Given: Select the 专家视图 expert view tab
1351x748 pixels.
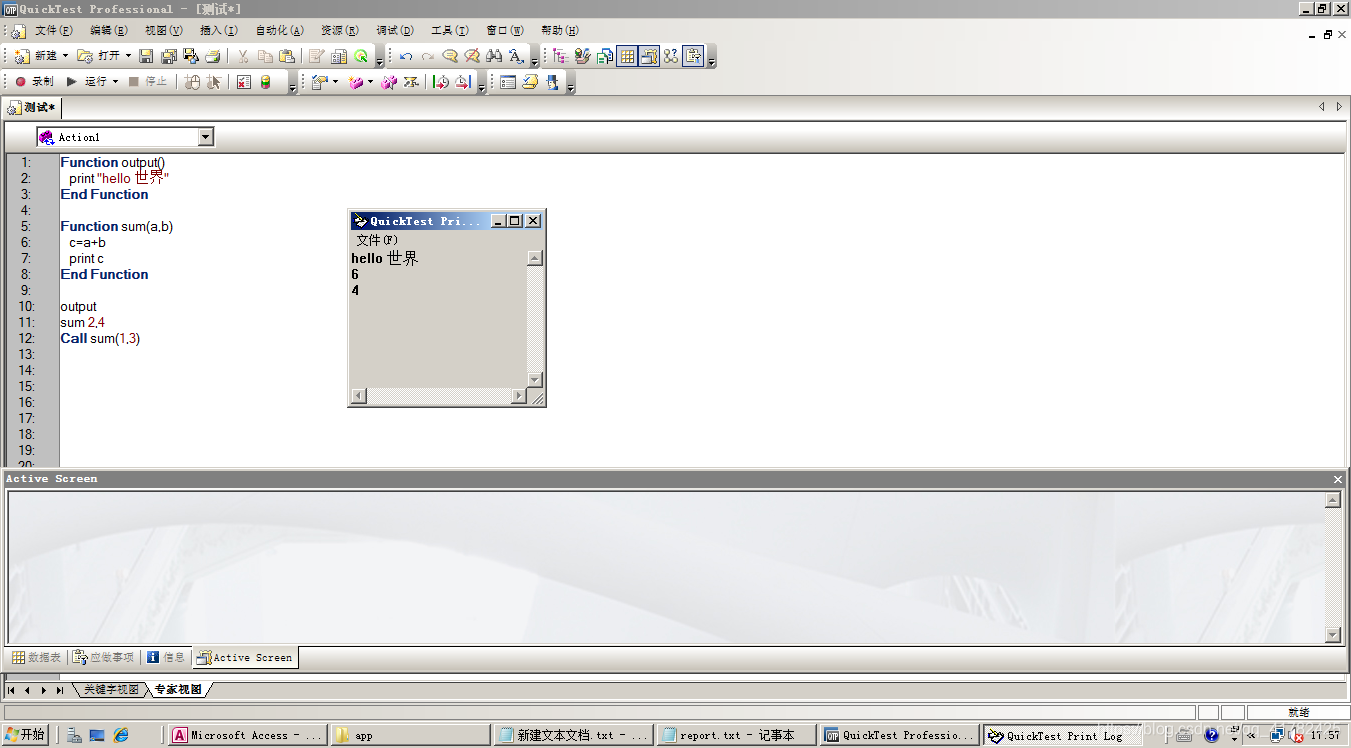Looking at the screenshot, I should click(178, 690).
